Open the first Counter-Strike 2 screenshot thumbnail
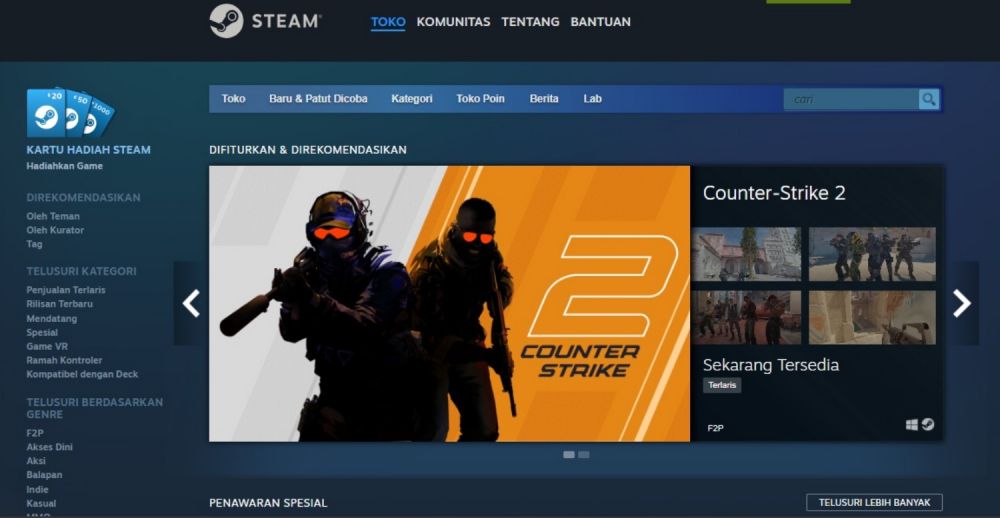 pos(746,254)
